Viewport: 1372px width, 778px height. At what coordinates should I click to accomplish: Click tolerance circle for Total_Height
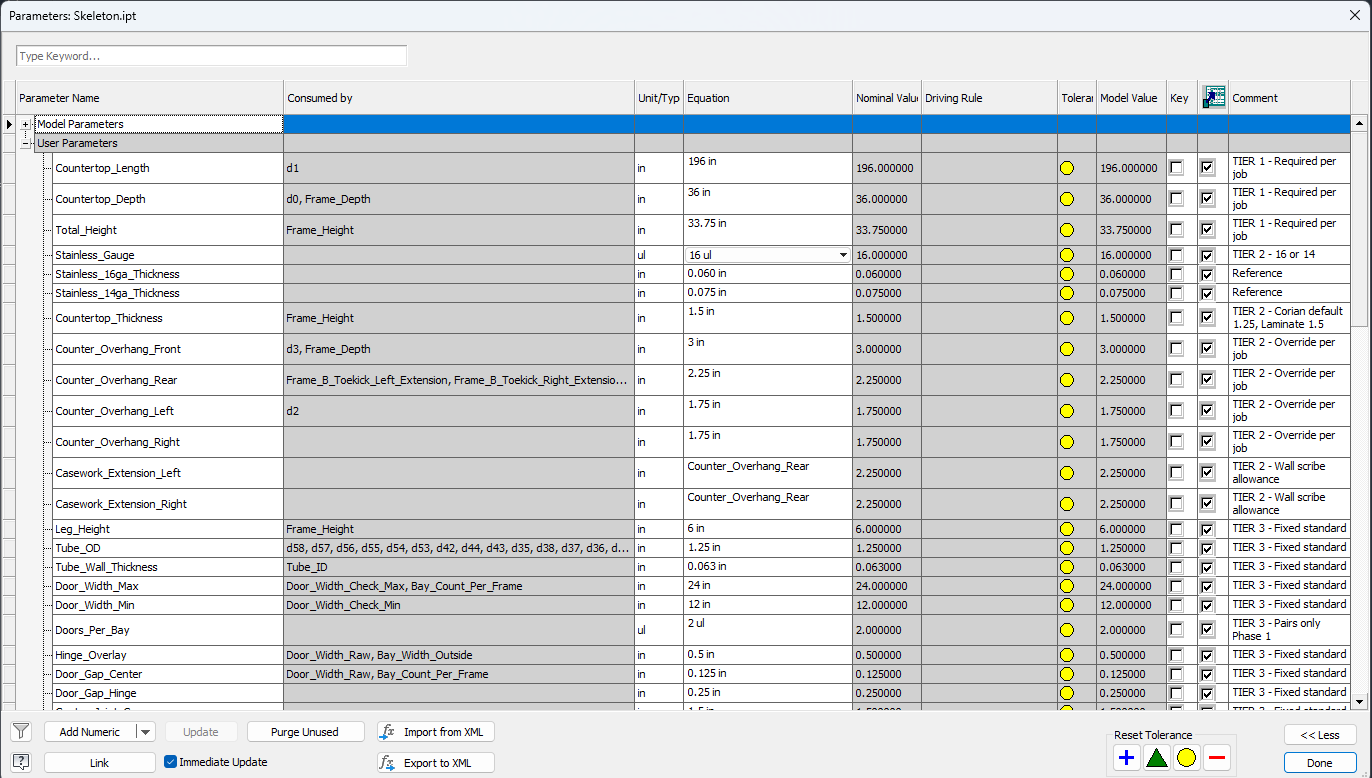tap(1067, 230)
